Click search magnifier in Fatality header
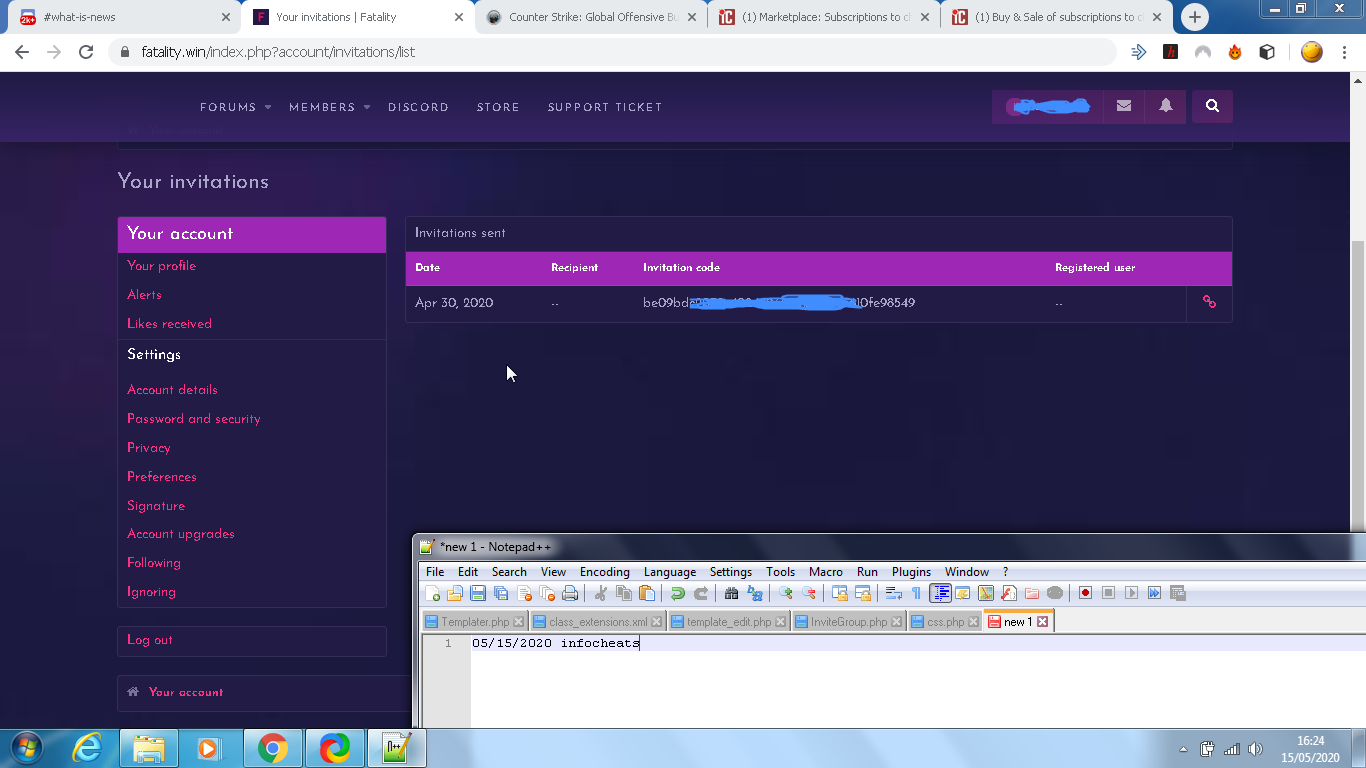1366x768 pixels. tap(1212, 106)
